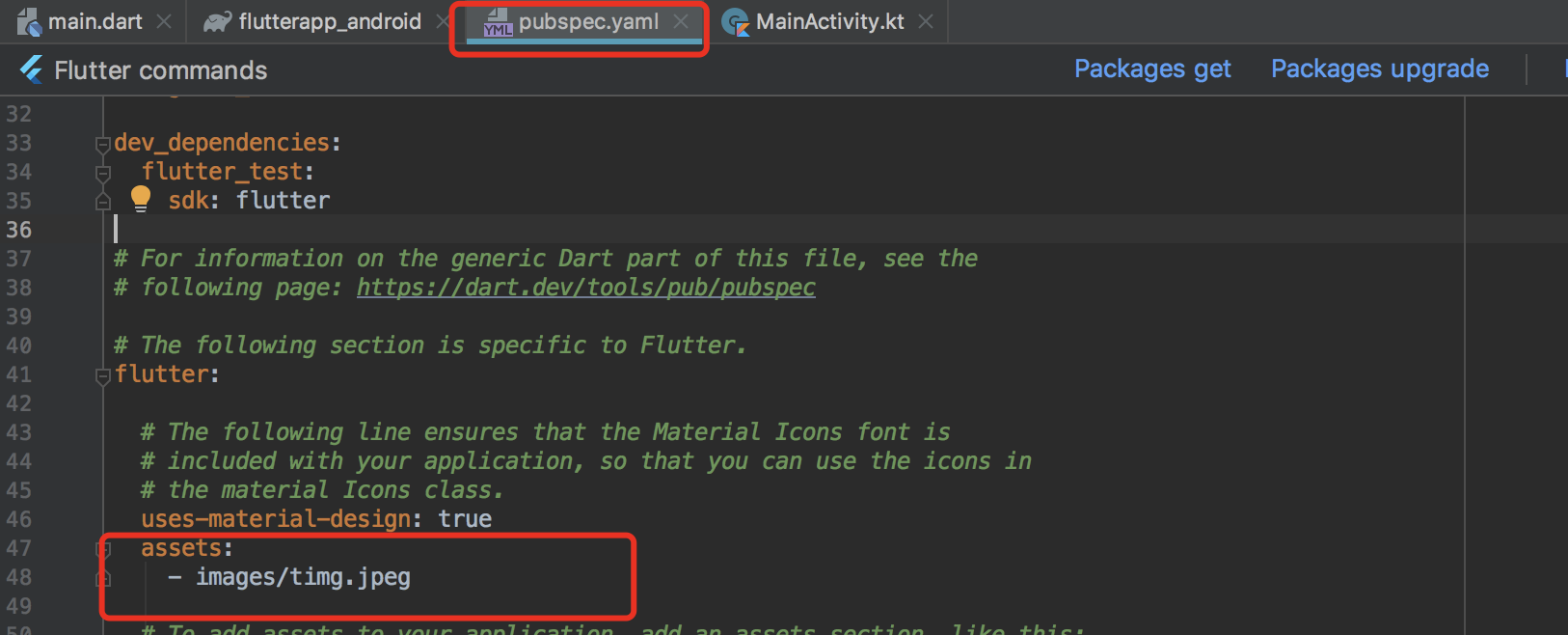This screenshot has width=1568, height=635.
Task: Click line number 36 in the gutter
Action: point(19,230)
